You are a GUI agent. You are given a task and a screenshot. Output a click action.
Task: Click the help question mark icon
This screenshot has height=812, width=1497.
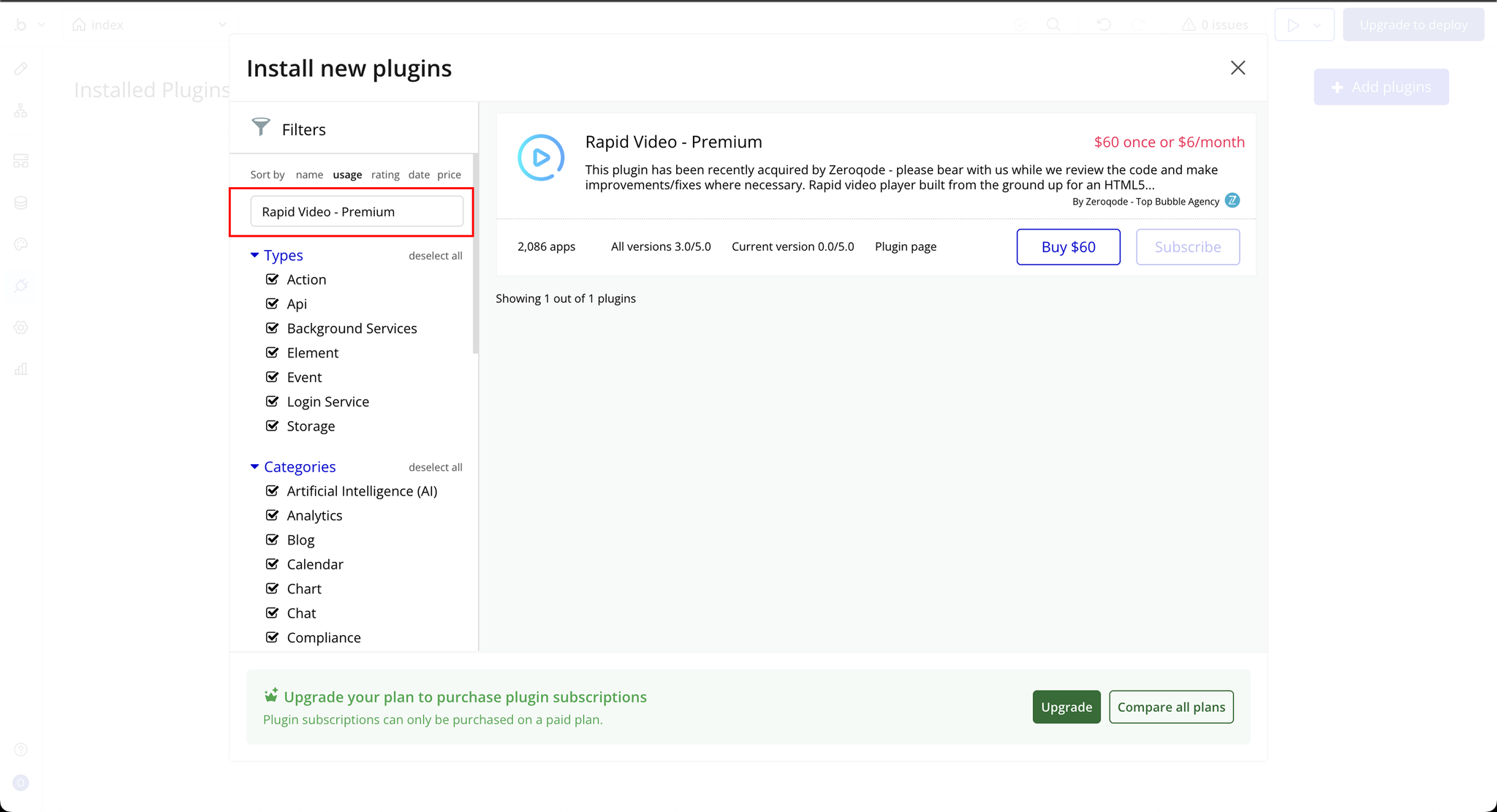coord(20,749)
